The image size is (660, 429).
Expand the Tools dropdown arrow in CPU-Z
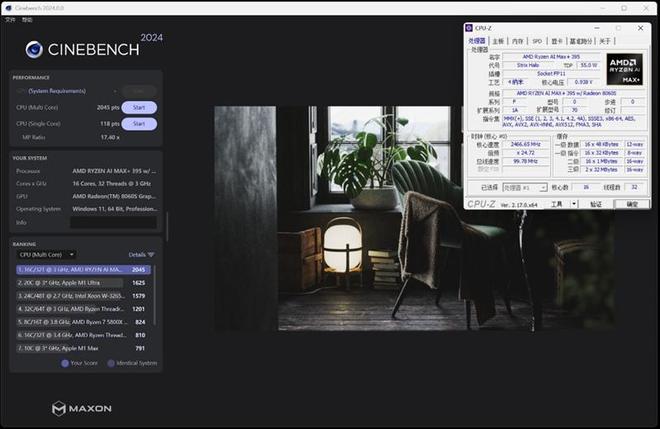pyautogui.click(x=573, y=204)
